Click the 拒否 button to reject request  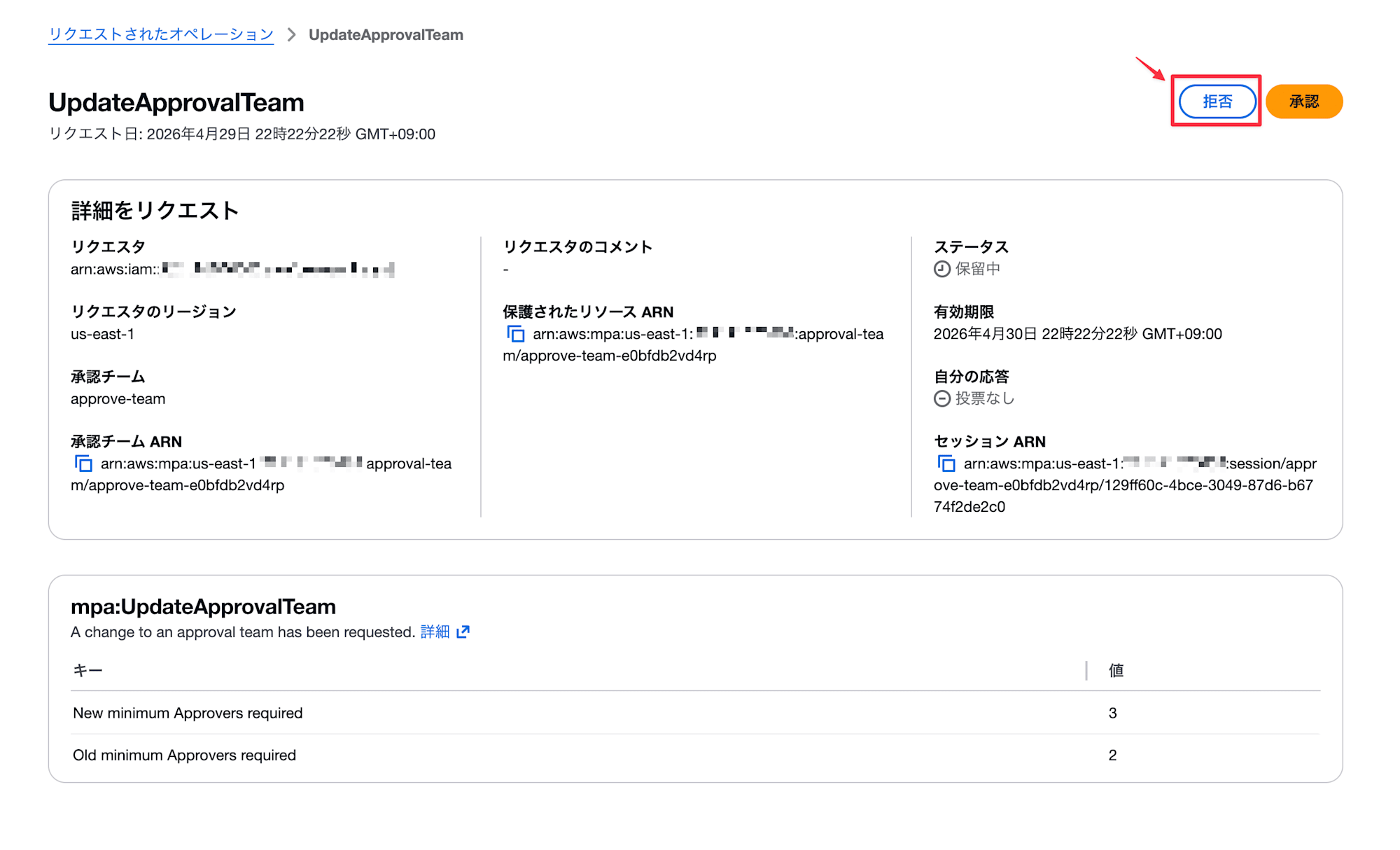tap(1217, 102)
